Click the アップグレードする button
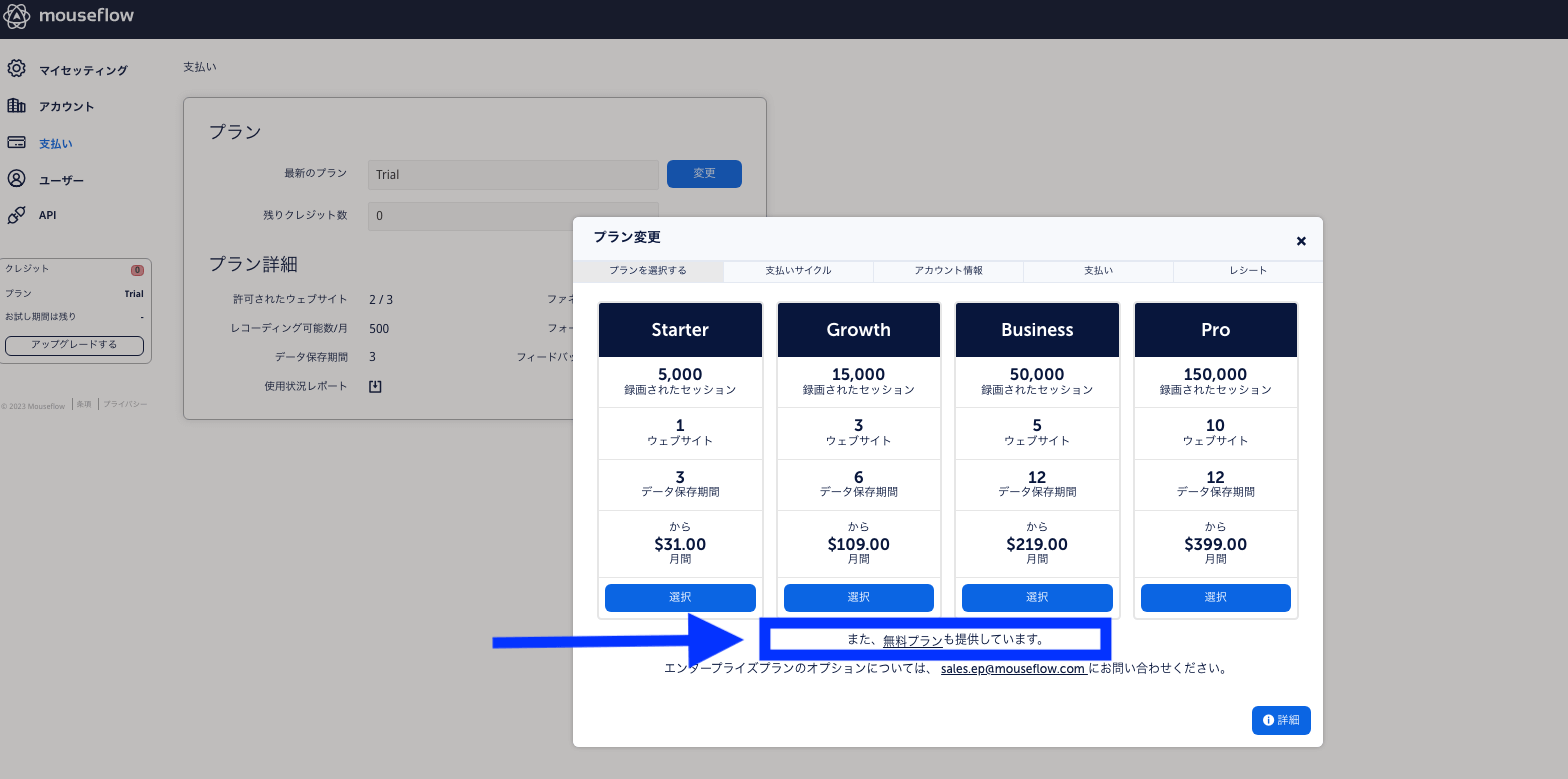Screen dimensions: 1568x779 click(x=74, y=345)
